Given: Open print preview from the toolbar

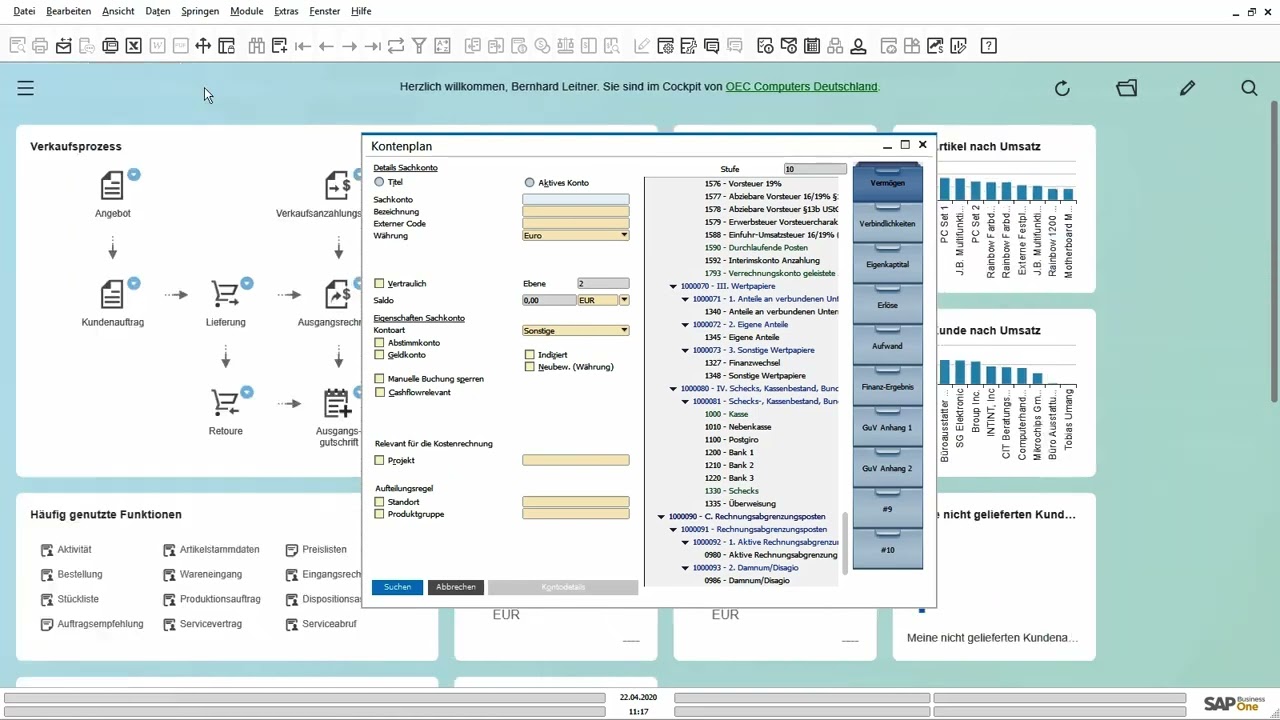Looking at the screenshot, I should (x=18, y=46).
